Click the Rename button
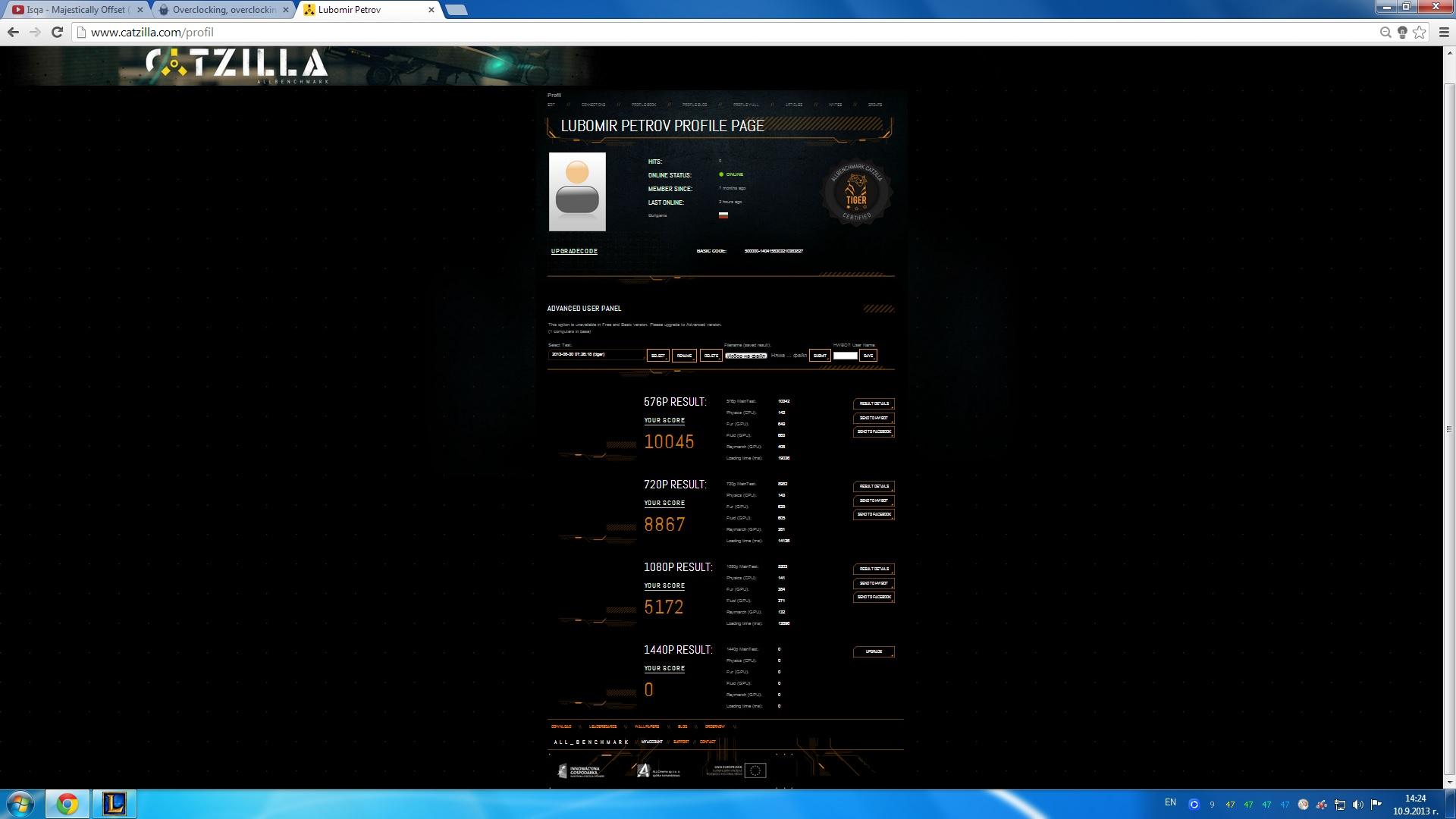The width and height of the screenshot is (1456, 819). 684,356
